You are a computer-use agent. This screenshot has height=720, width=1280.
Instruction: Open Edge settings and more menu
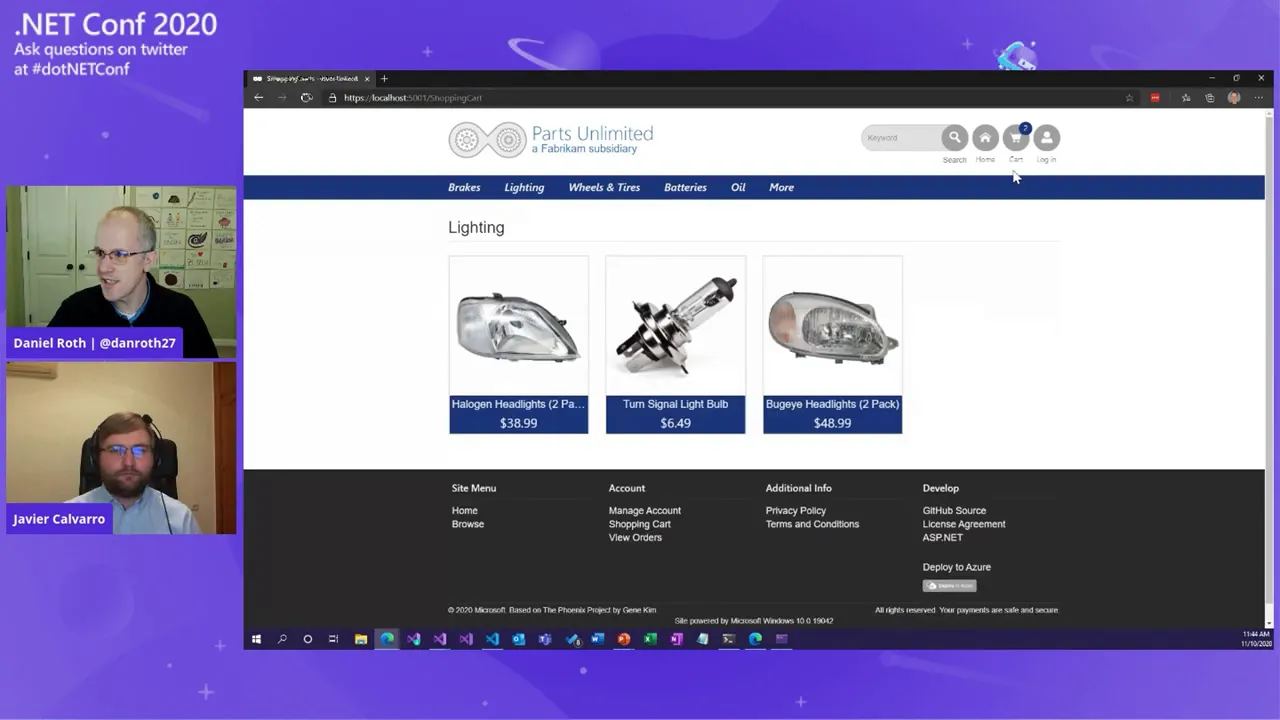point(1258,98)
